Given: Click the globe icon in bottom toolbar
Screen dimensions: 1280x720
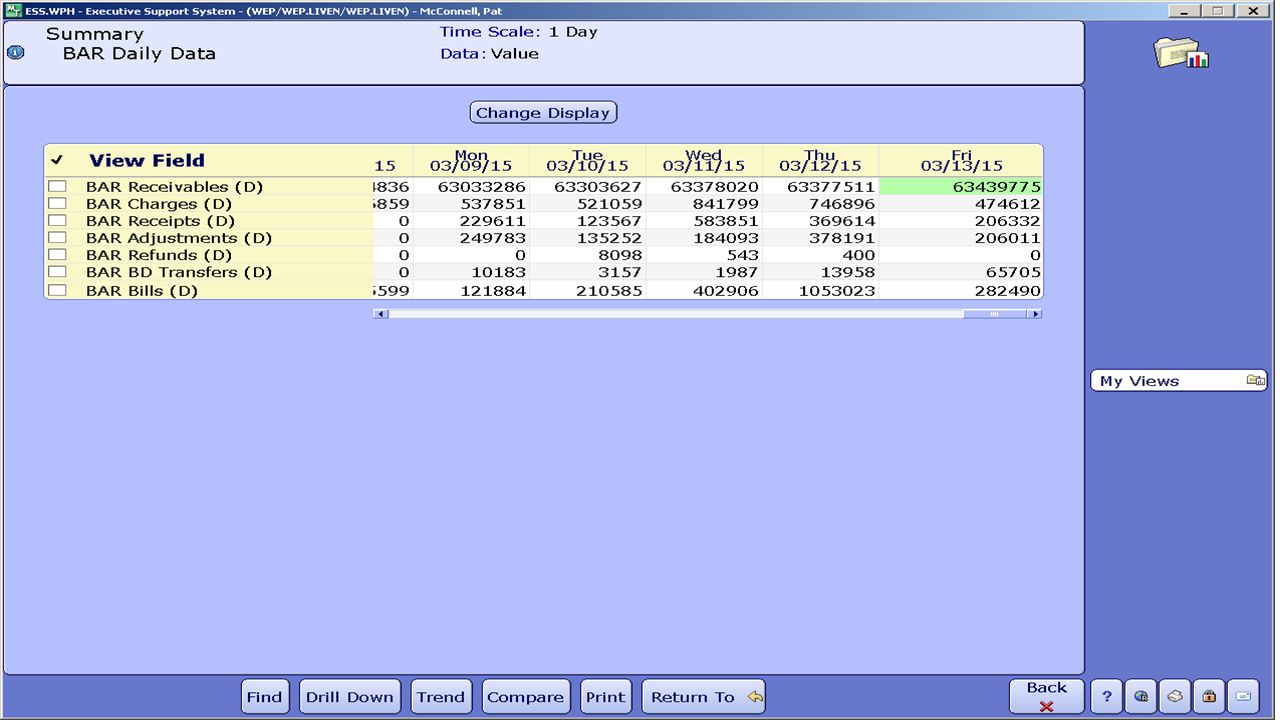Looking at the screenshot, I should [1141, 696].
